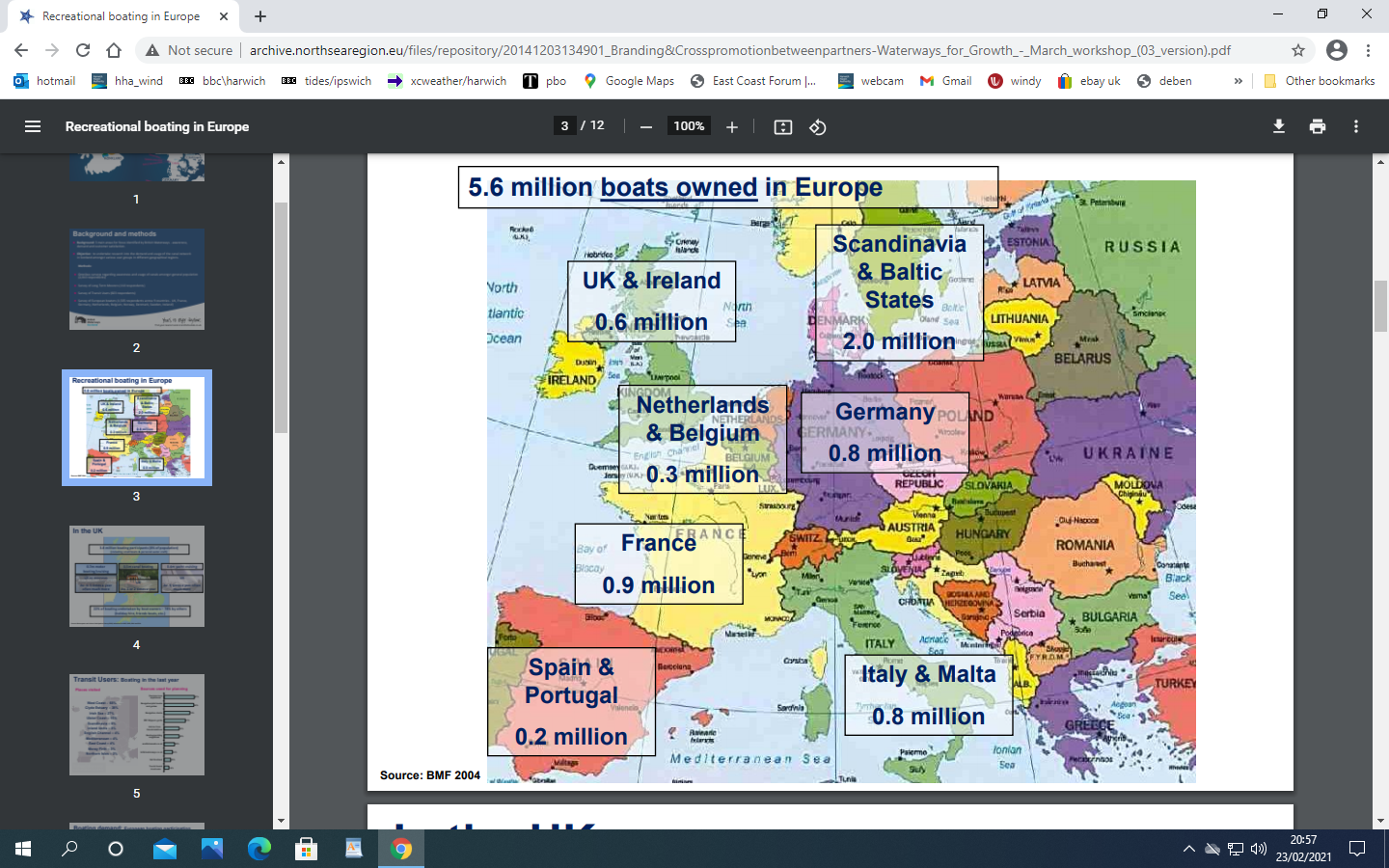Click the France 0.9 million box
The image size is (1389, 868).
pos(659,564)
